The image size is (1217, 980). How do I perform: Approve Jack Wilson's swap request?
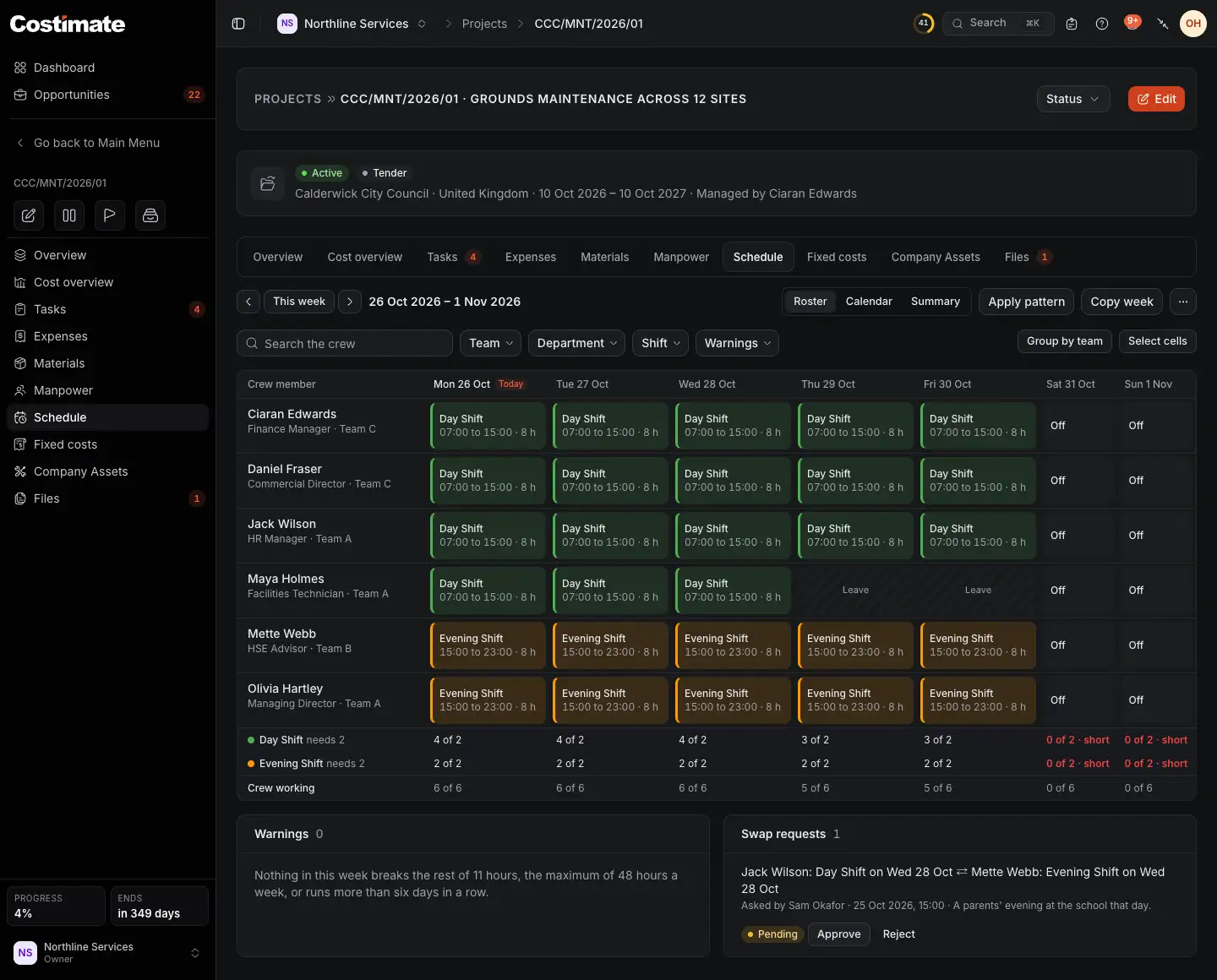pyautogui.click(x=839, y=934)
